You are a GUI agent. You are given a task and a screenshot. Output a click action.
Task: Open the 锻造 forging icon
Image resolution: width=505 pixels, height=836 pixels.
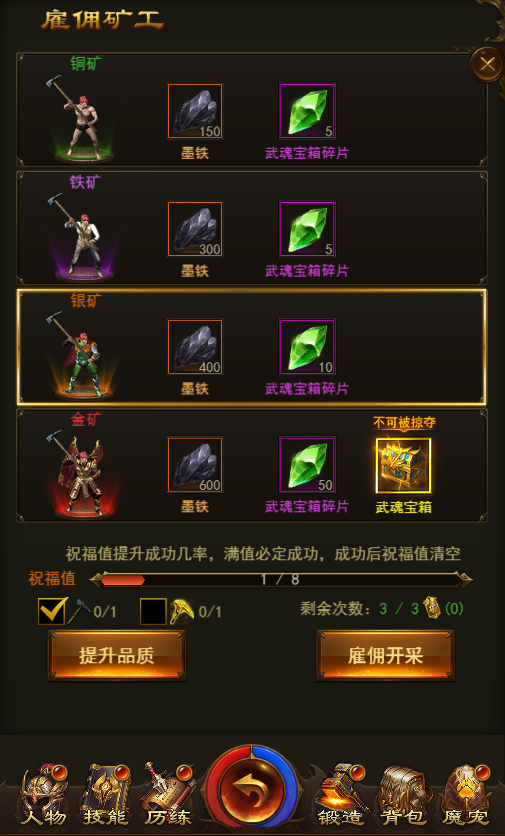coord(340,795)
